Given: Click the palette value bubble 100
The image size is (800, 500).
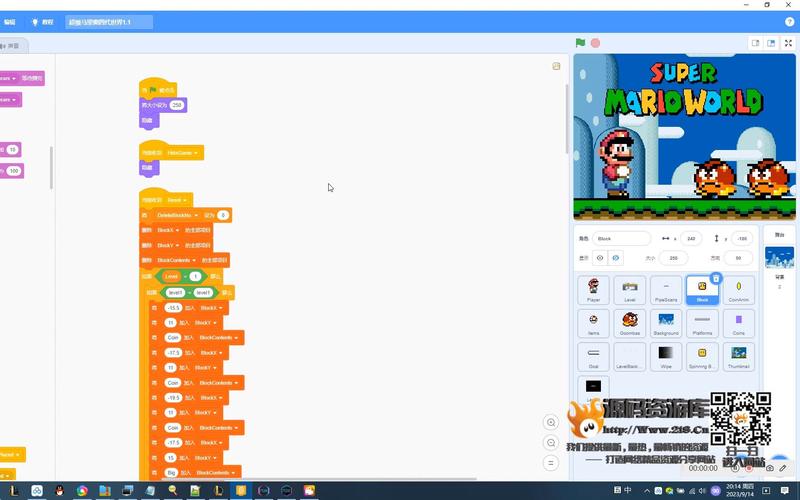Looking at the screenshot, I should [14, 171].
